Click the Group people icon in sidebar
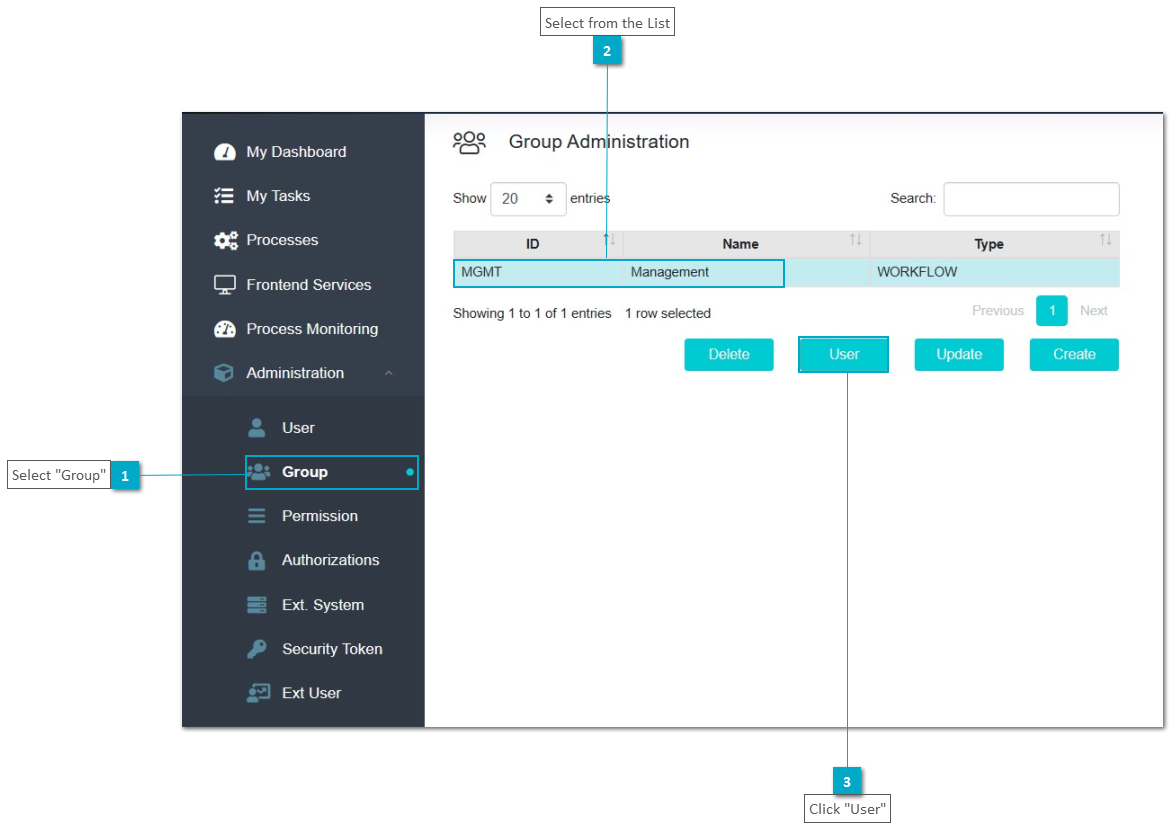 point(259,472)
